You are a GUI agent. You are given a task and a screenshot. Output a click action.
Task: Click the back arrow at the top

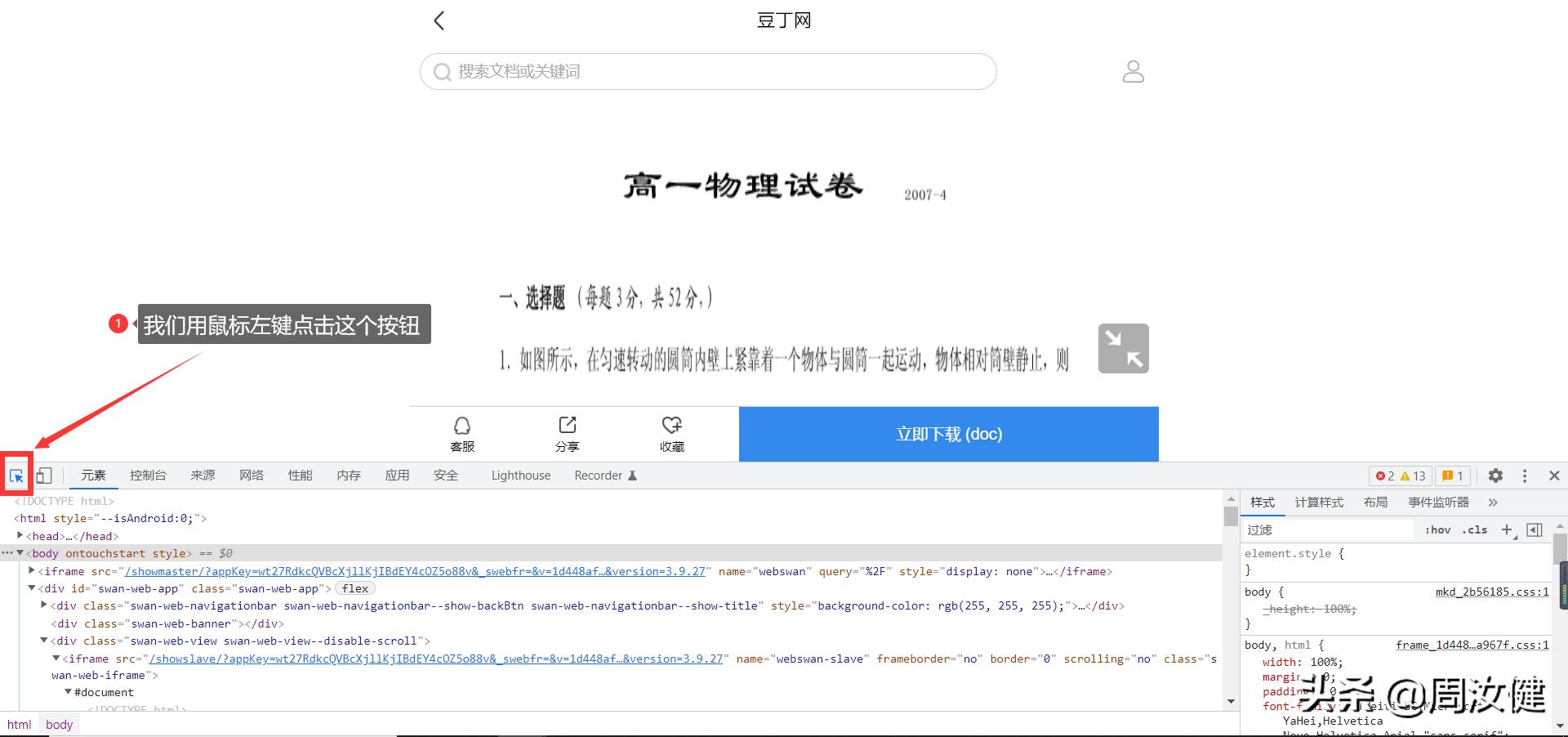click(439, 20)
